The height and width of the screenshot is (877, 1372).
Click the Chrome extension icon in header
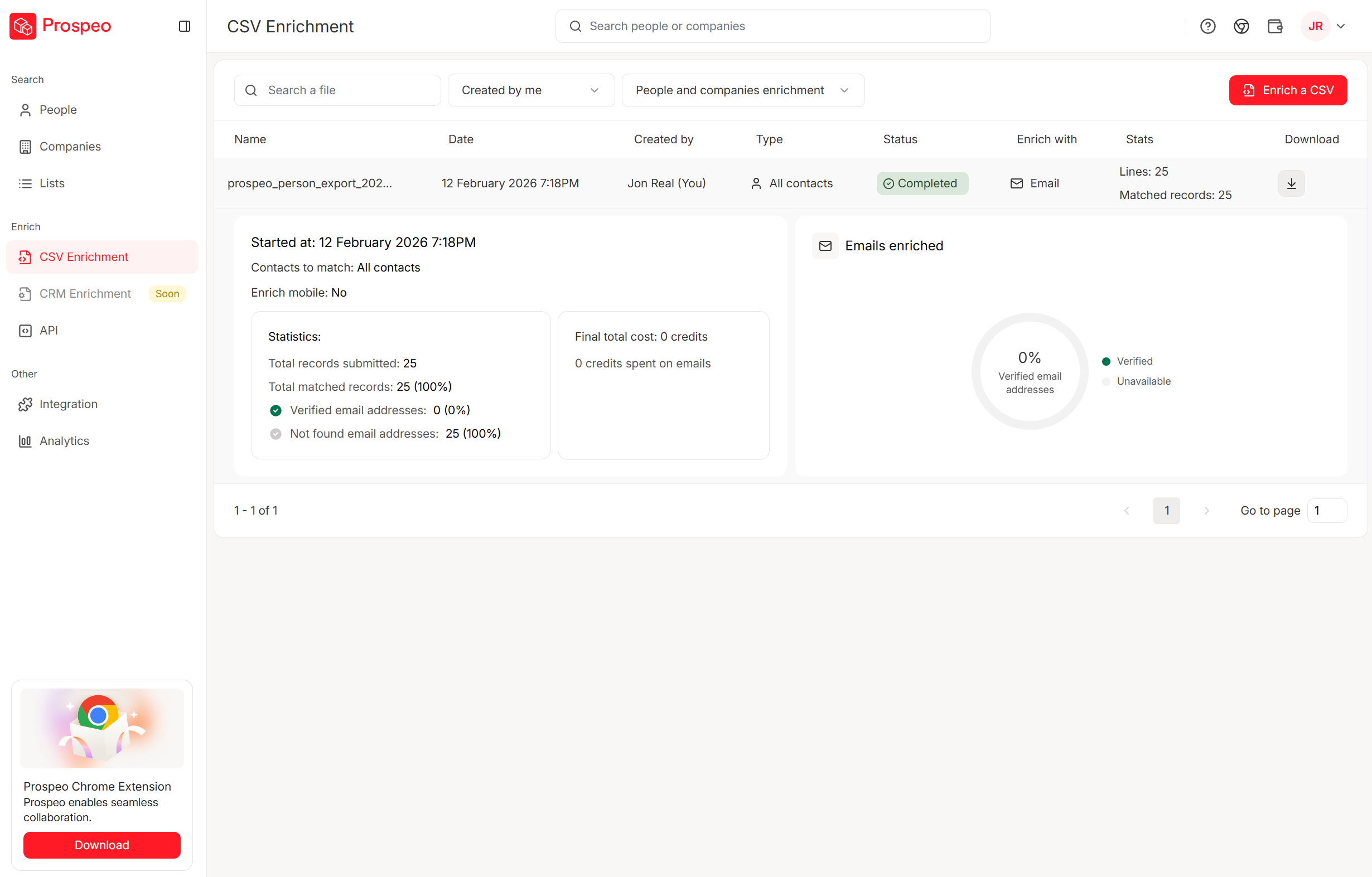(x=1241, y=26)
